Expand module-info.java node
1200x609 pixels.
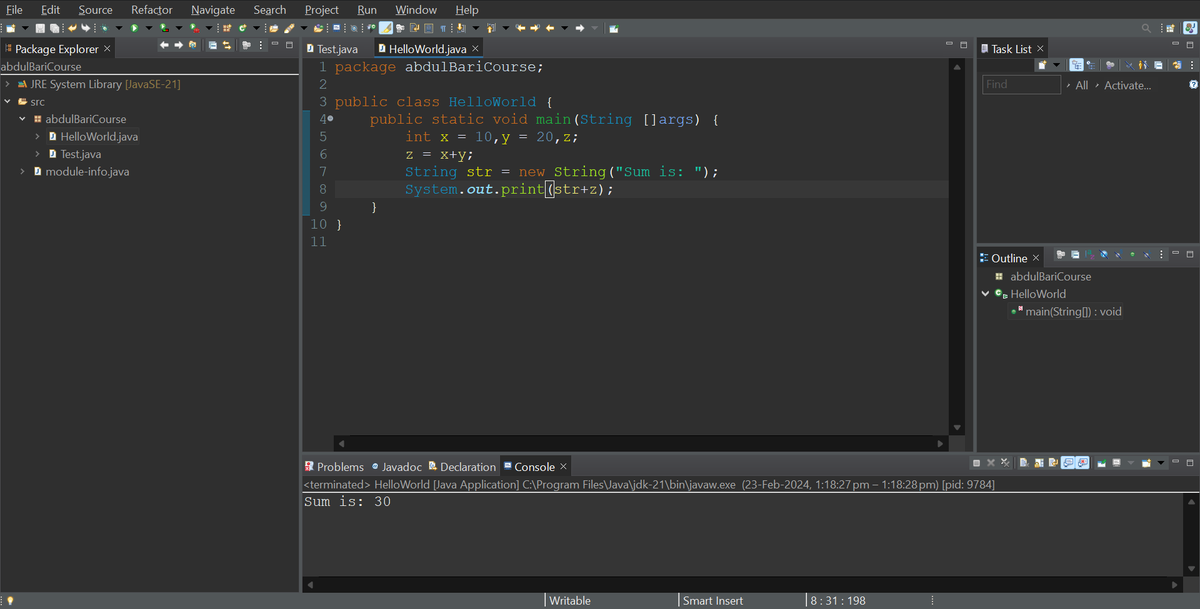[x=22, y=171]
